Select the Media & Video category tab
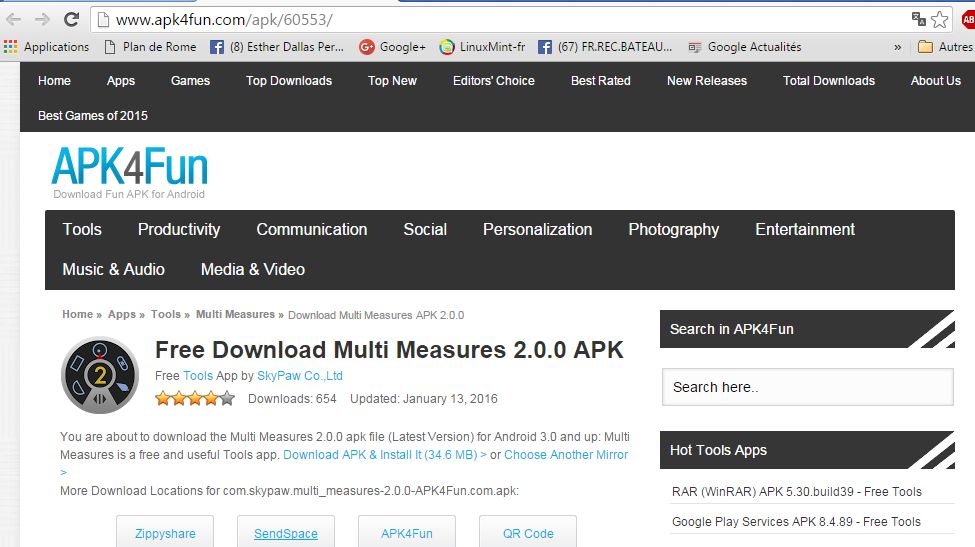 pyautogui.click(x=252, y=269)
